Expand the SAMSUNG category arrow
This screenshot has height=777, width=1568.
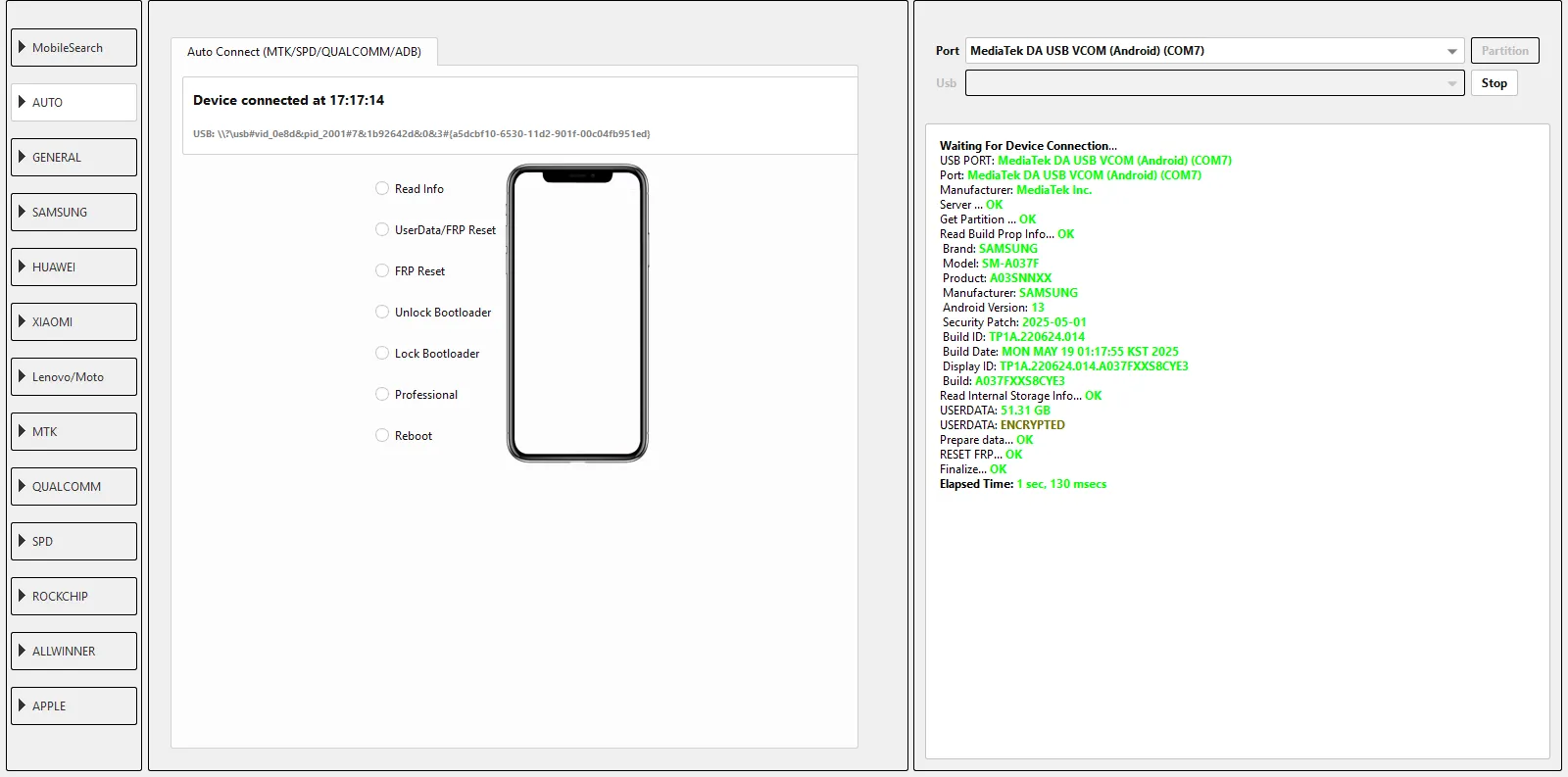click(22, 212)
